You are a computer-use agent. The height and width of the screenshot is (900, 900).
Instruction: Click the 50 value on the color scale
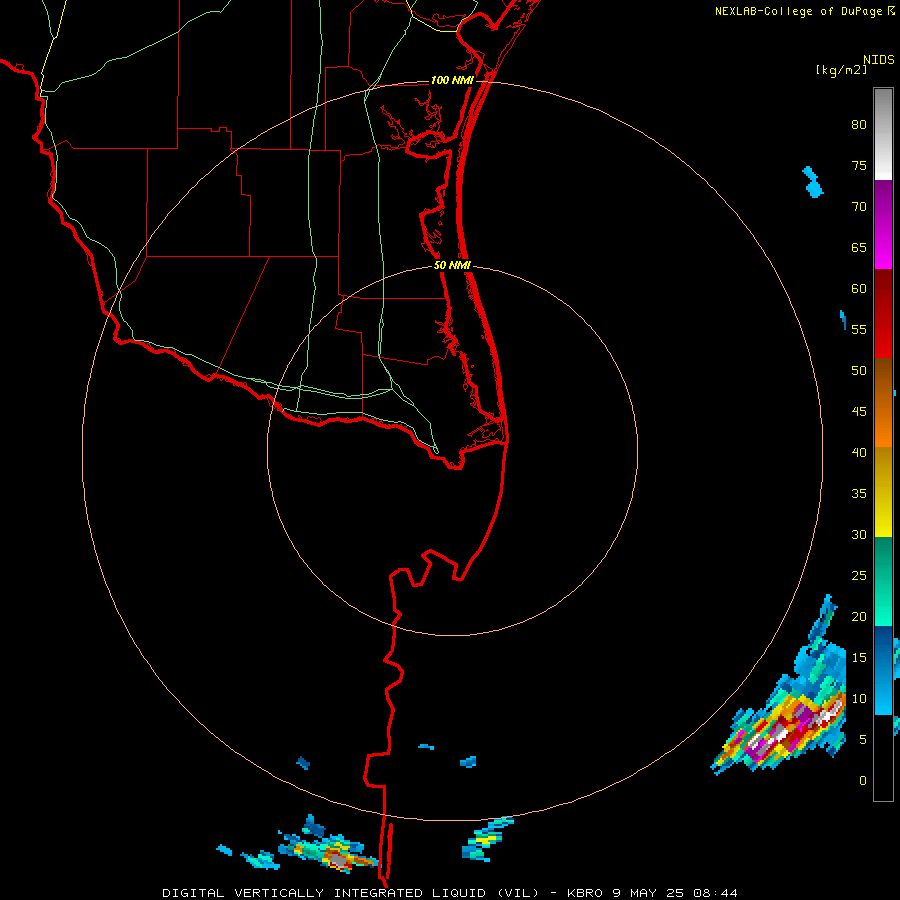coord(859,370)
